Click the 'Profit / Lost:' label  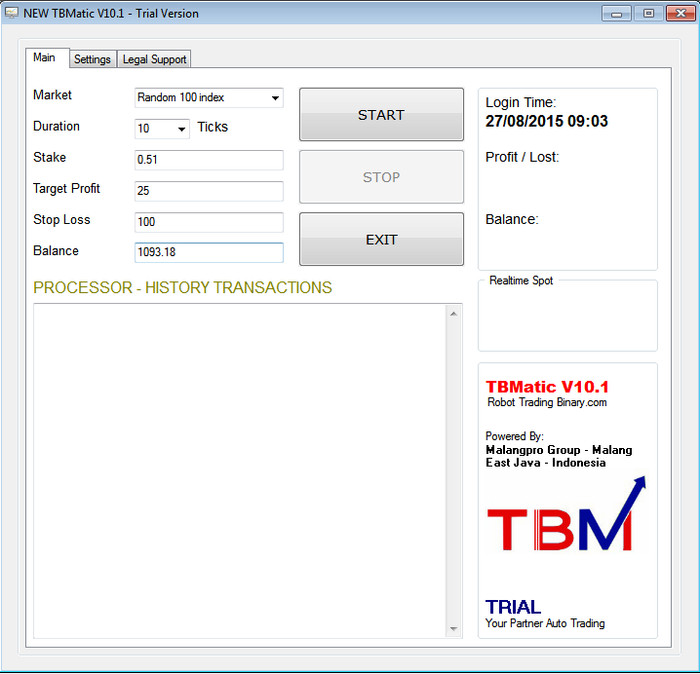click(x=522, y=157)
